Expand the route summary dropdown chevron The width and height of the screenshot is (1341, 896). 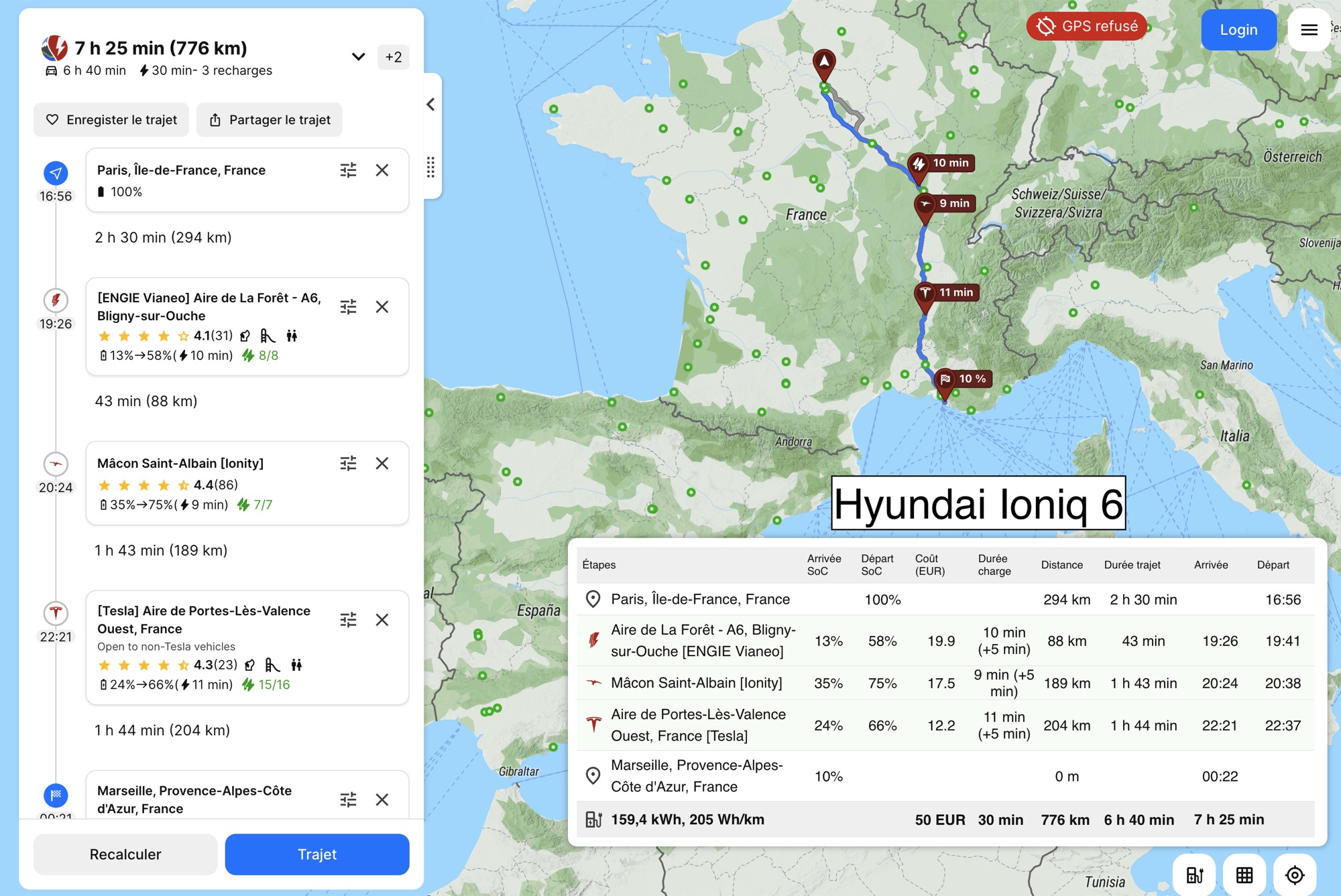[359, 57]
